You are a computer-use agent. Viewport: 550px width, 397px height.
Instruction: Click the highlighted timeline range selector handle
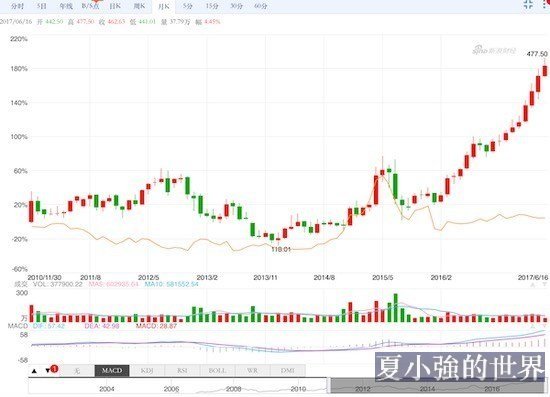coord(437,386)
